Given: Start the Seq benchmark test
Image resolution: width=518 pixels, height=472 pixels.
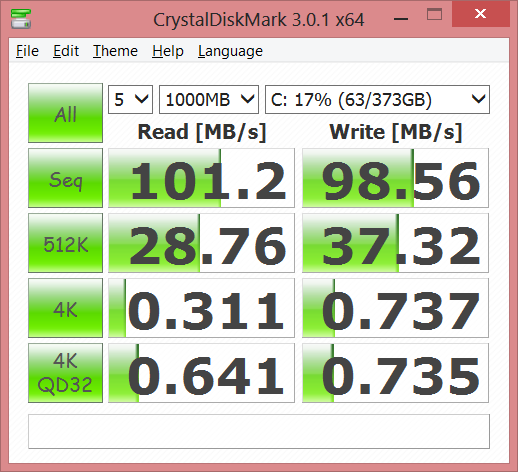Looking at the screenshot, I should point(65,178).
